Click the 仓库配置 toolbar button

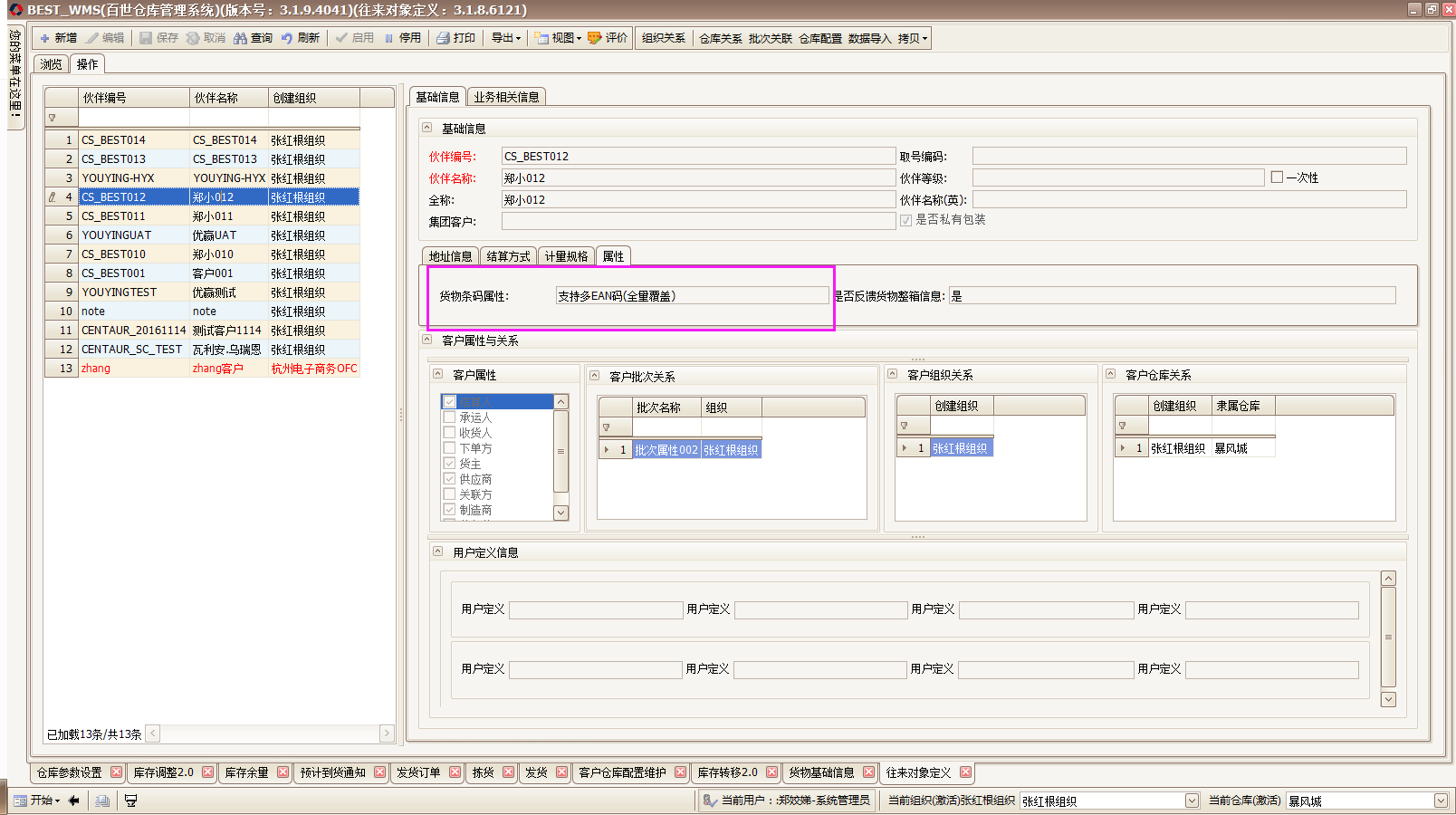click(x=820, y=38)
